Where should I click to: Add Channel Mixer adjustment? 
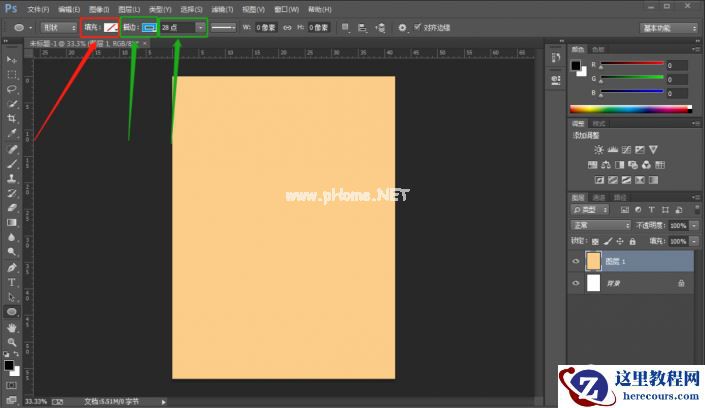[646, 165]
